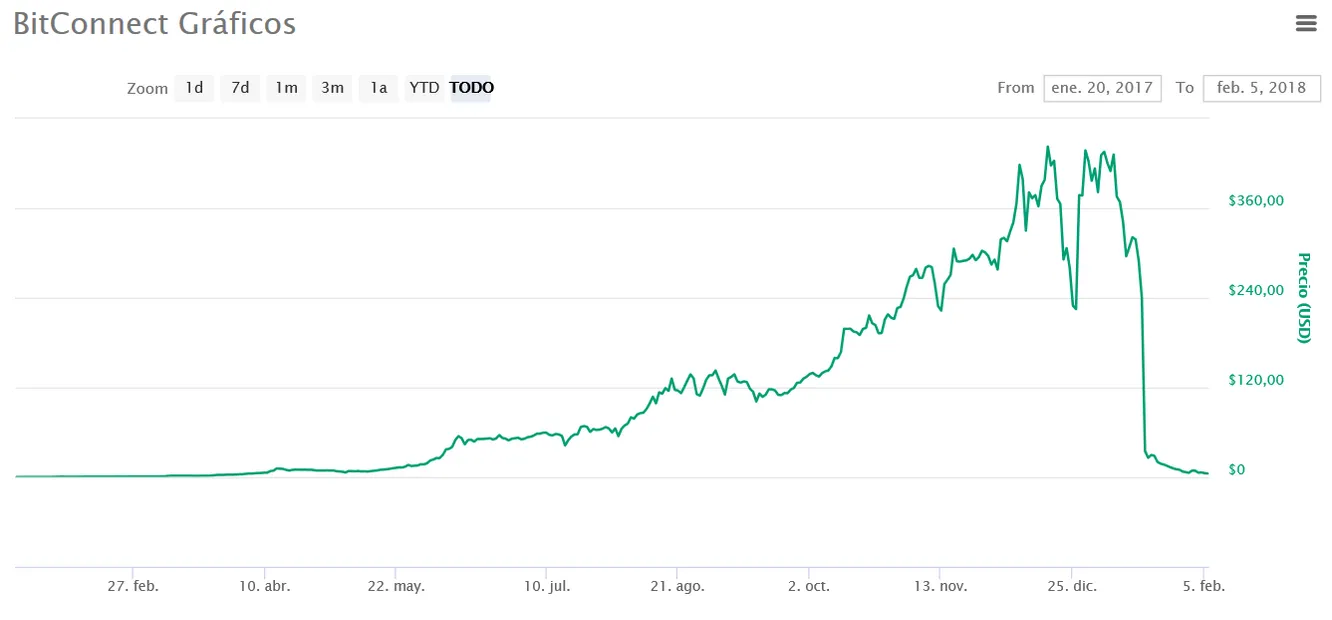Click the 25. dic. date marker
This screenshot has width=1332, height=620.
(1070, 586)
